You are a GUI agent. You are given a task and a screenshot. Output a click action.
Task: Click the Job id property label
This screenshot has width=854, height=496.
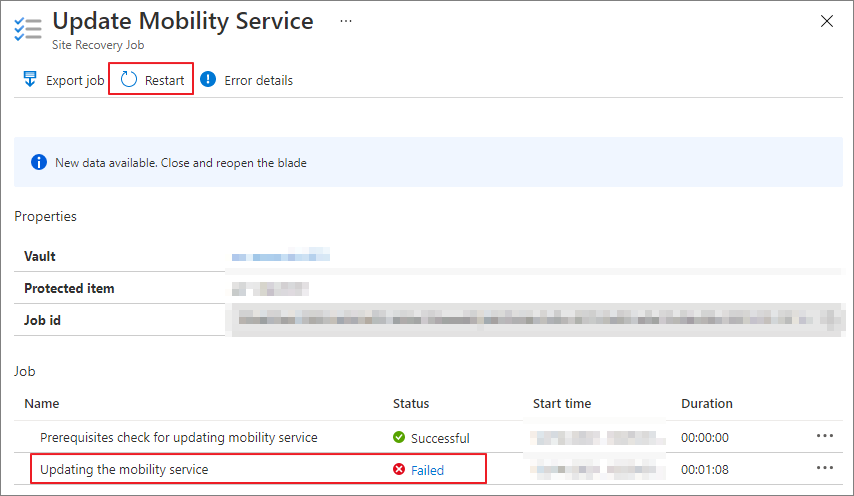[x=42, y=320]
